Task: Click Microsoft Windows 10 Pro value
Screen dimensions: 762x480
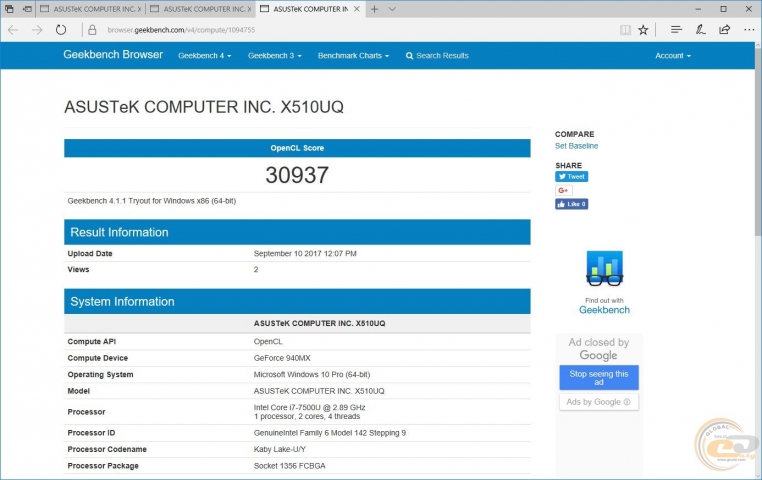Action: [312, 375]
